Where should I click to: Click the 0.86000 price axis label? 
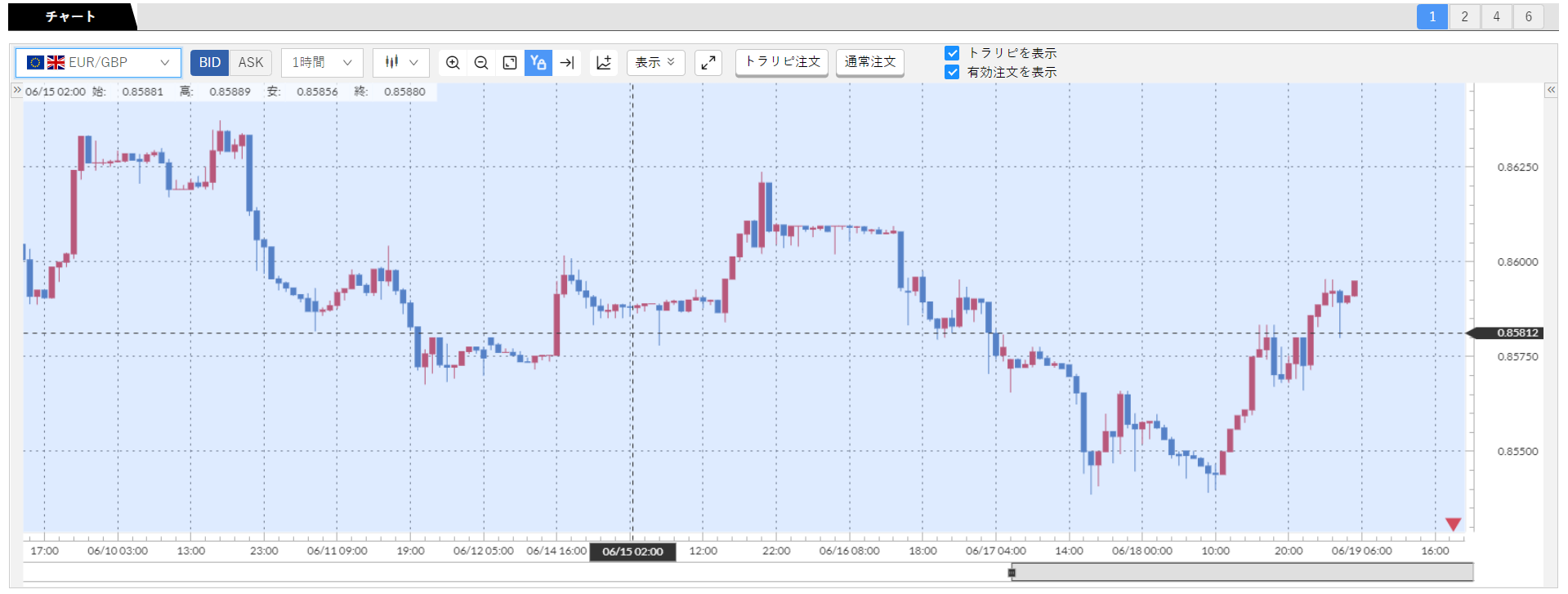click(x=1517, y=262)
